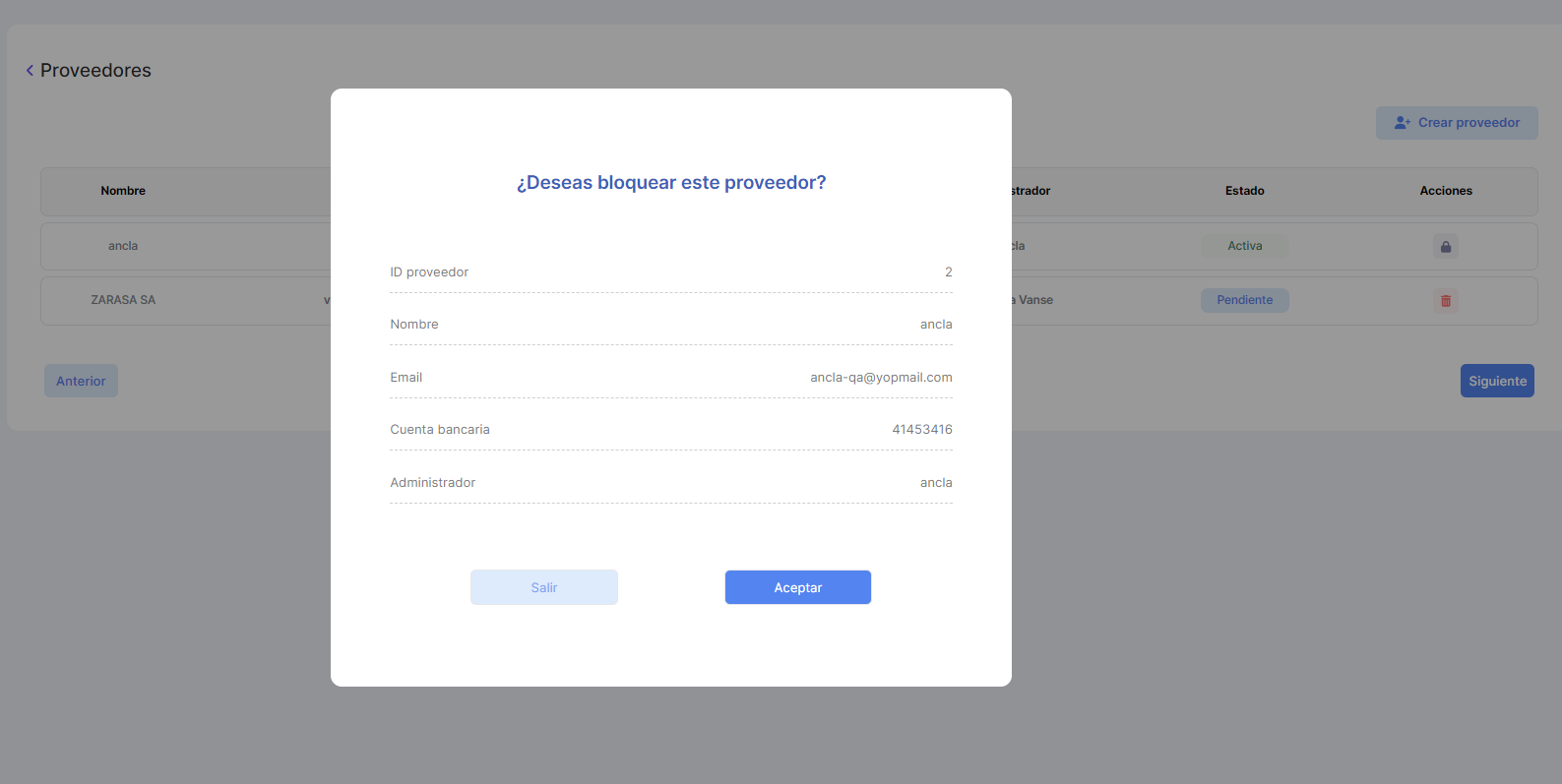Screen dimensions: 1562x784
Task: Click the Activa status badge
Action: (1244, 246)
